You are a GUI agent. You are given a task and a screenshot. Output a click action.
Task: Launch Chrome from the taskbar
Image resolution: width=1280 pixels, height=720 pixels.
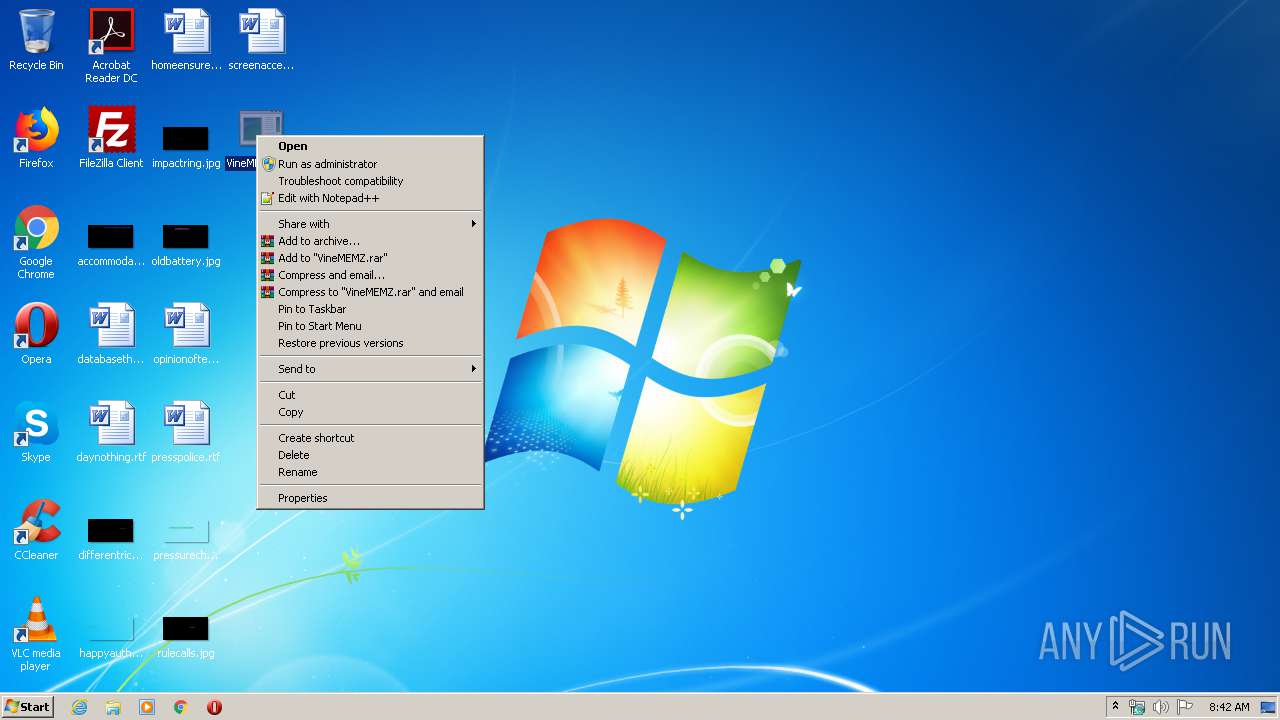pos(180,707)
